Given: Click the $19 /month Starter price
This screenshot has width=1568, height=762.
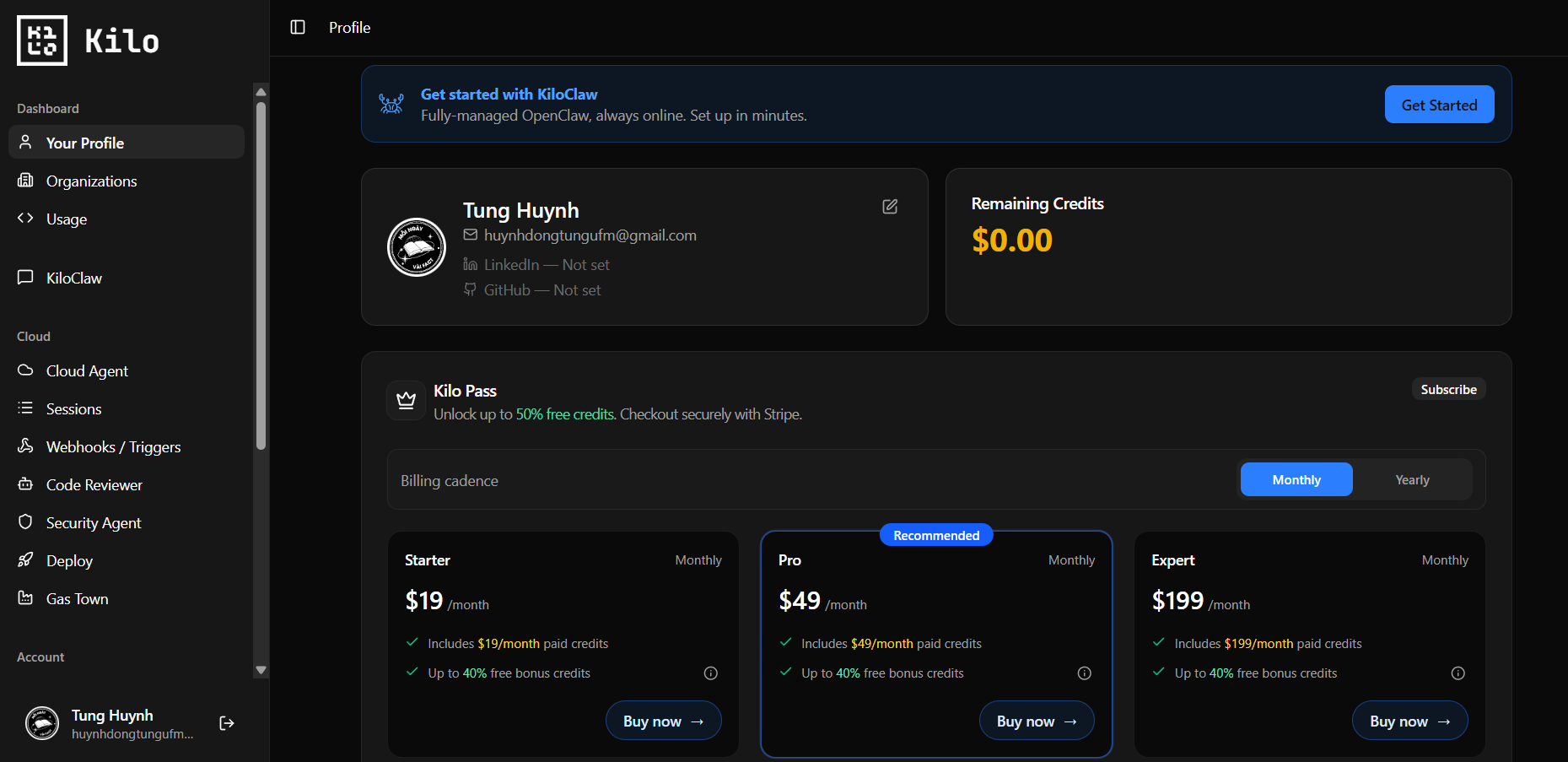Looking at the screenshot, I should click(x=447, y=601).
